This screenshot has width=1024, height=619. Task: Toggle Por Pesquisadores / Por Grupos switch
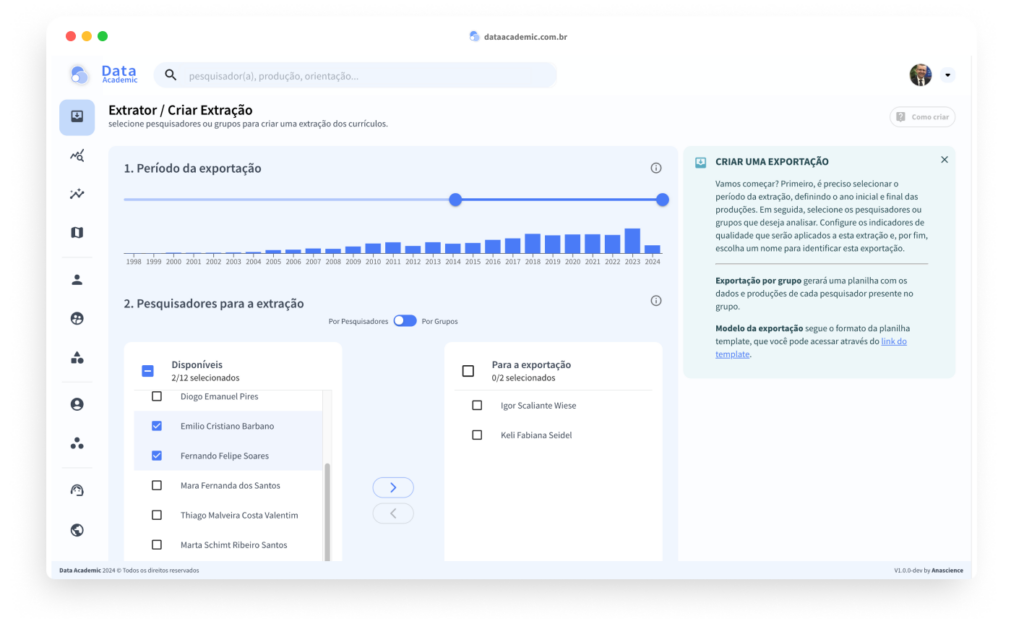click(x=404, y=321)
